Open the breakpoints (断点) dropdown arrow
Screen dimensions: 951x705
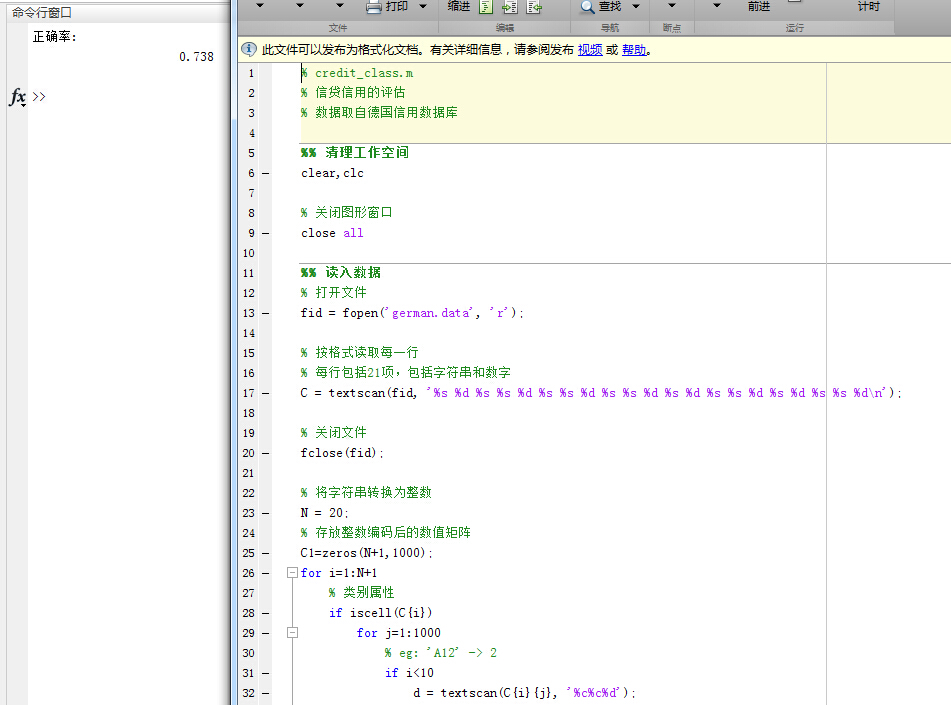(x=671, y=5)
